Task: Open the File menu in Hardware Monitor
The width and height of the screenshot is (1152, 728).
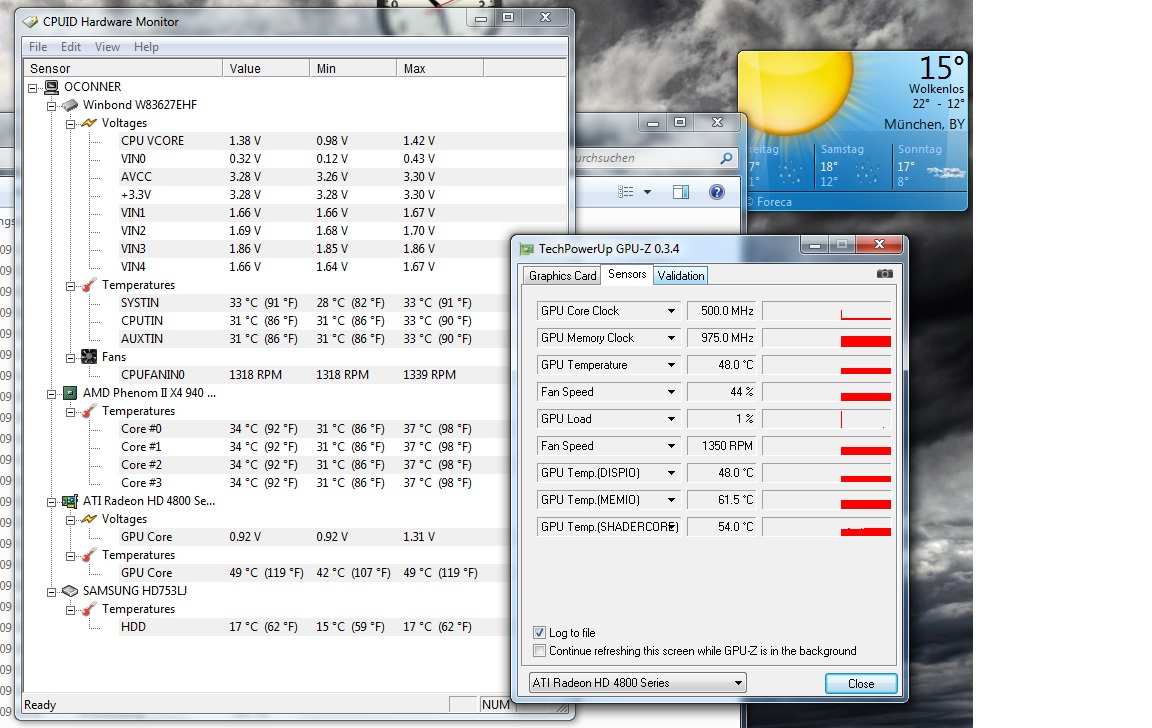Action: 37,47
